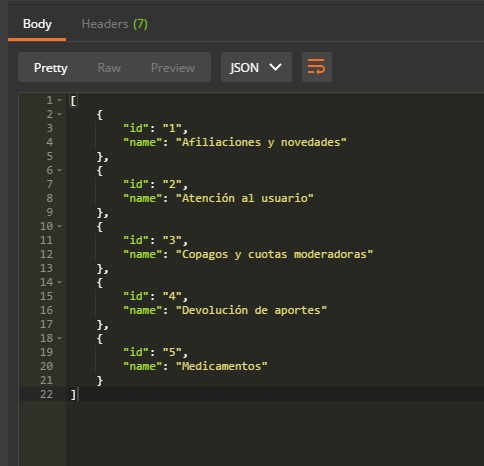Switch to the Headers (7) tab
484x466 pixels.
point(114,24)
